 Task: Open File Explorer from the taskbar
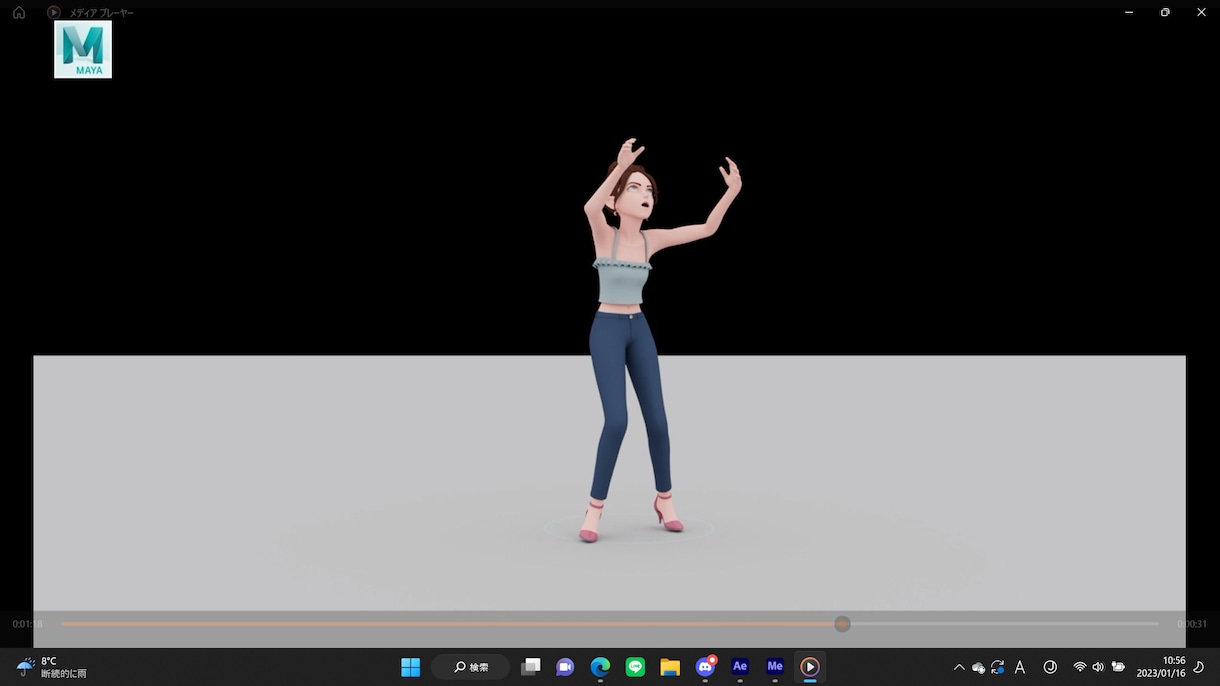(x=670, y=667)
